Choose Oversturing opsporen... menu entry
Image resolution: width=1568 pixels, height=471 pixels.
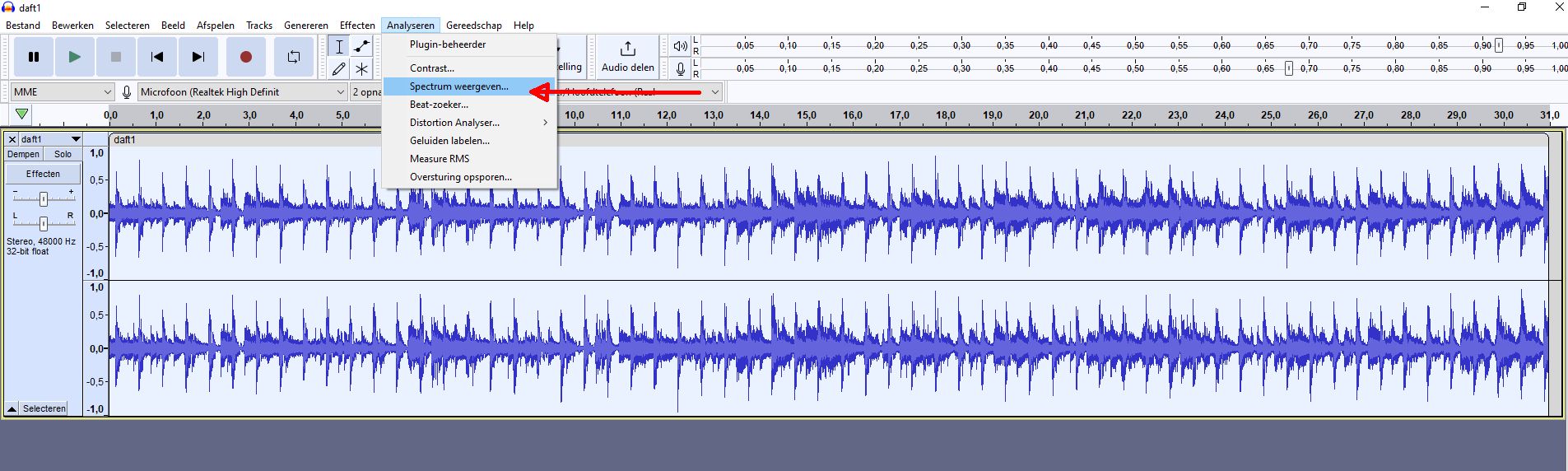470,177
